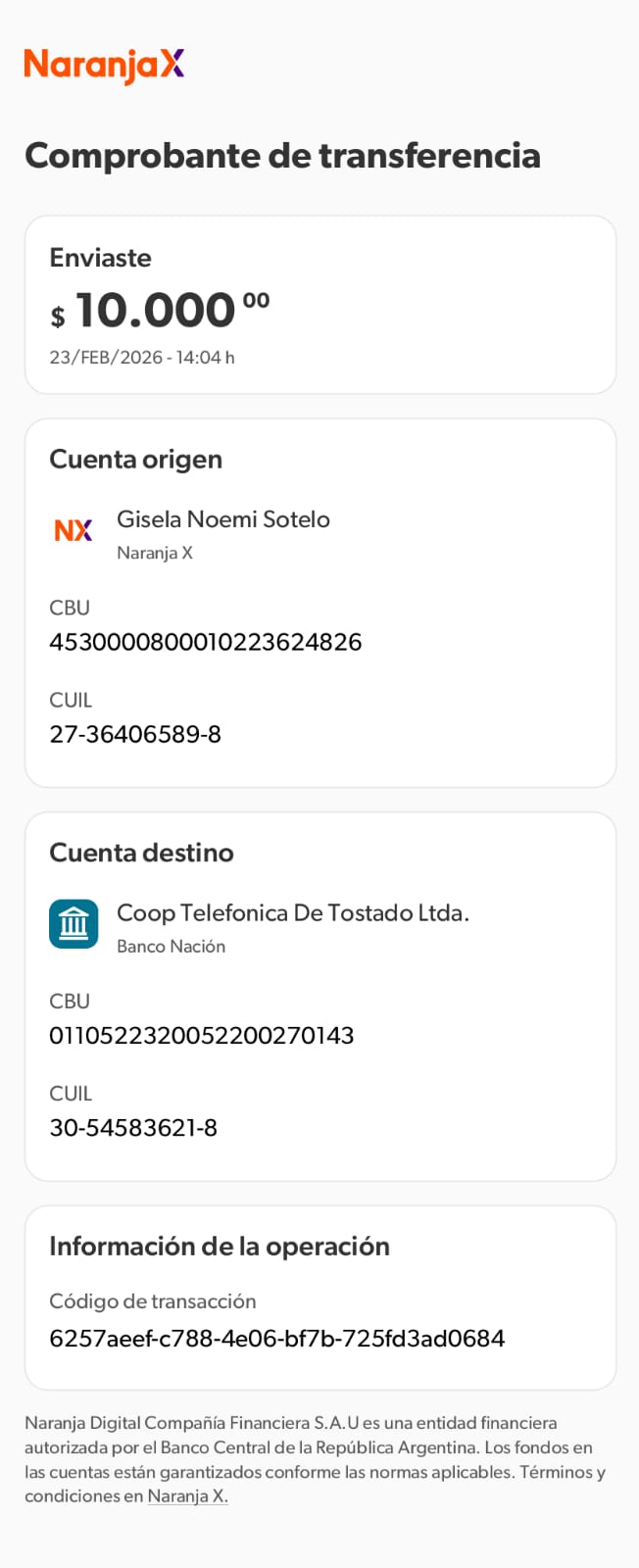Tap the destination CUIL 30-54583621-8
This screenshot has width=639, height=1568.
pyautogui.click(x=133, y=1127)
